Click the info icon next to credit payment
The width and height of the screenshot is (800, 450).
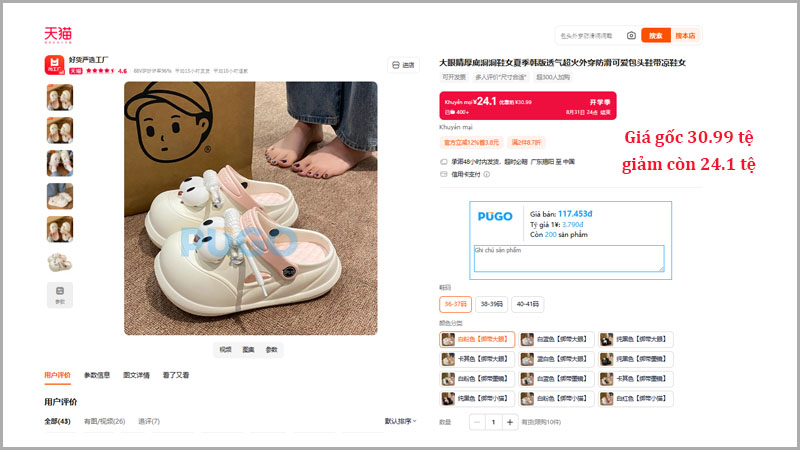tap(487, 174)
